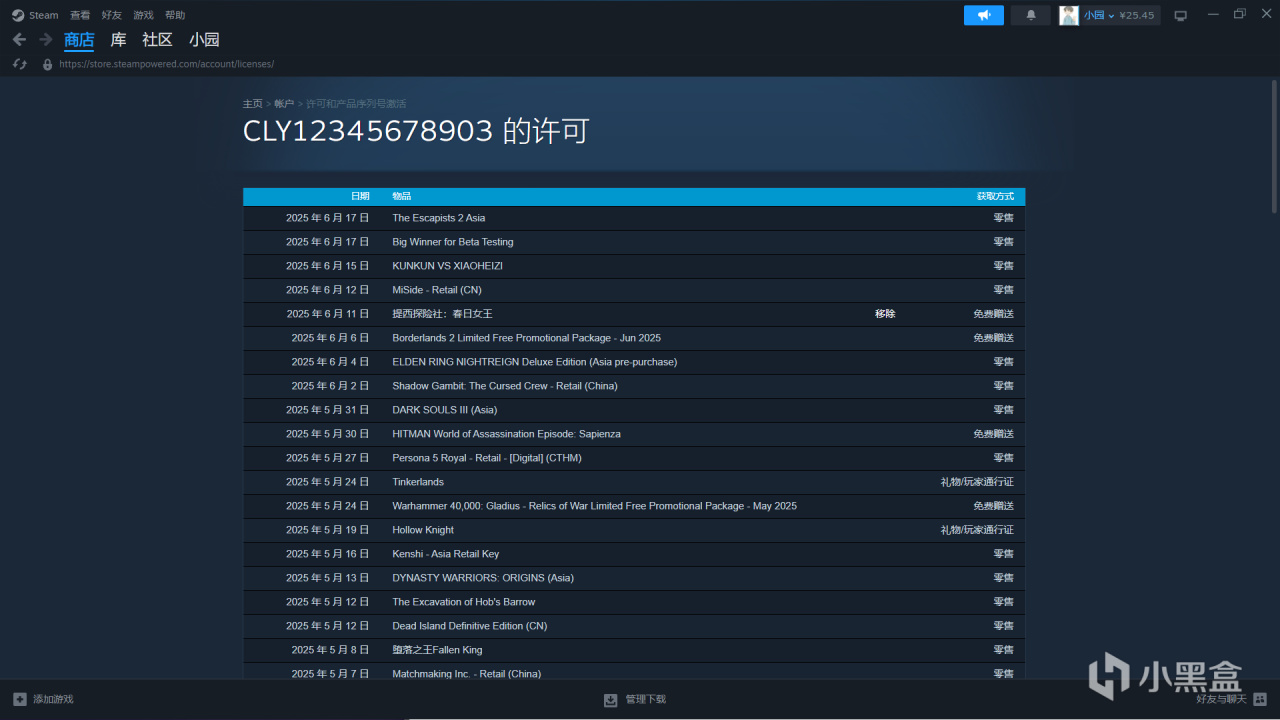
Task: Switch to the 商店 tab
Action: tap(79, 40)
